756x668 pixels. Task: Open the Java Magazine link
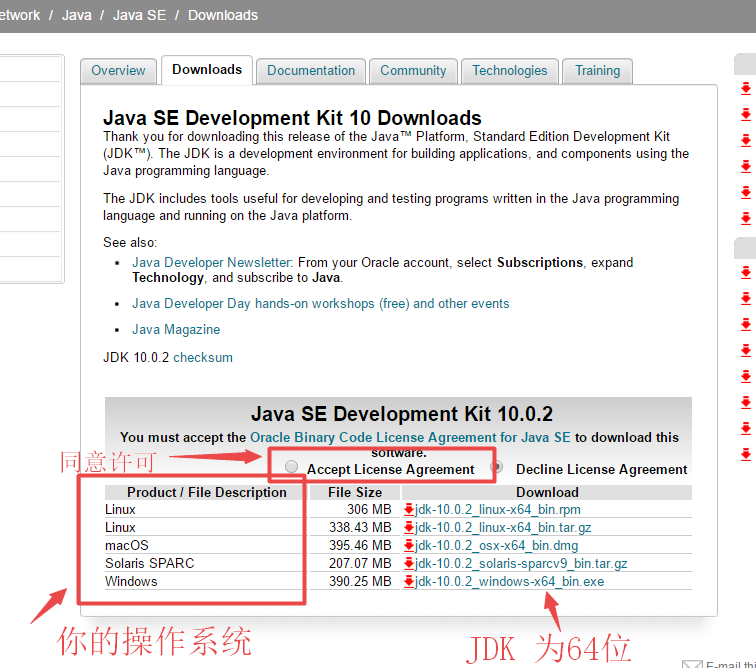(176, 329)
